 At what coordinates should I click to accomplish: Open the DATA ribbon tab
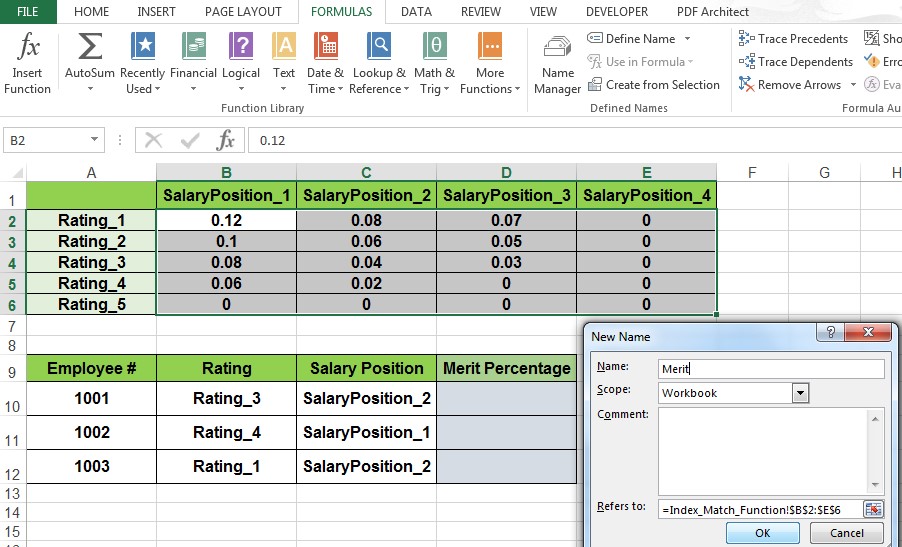[416, 12]
